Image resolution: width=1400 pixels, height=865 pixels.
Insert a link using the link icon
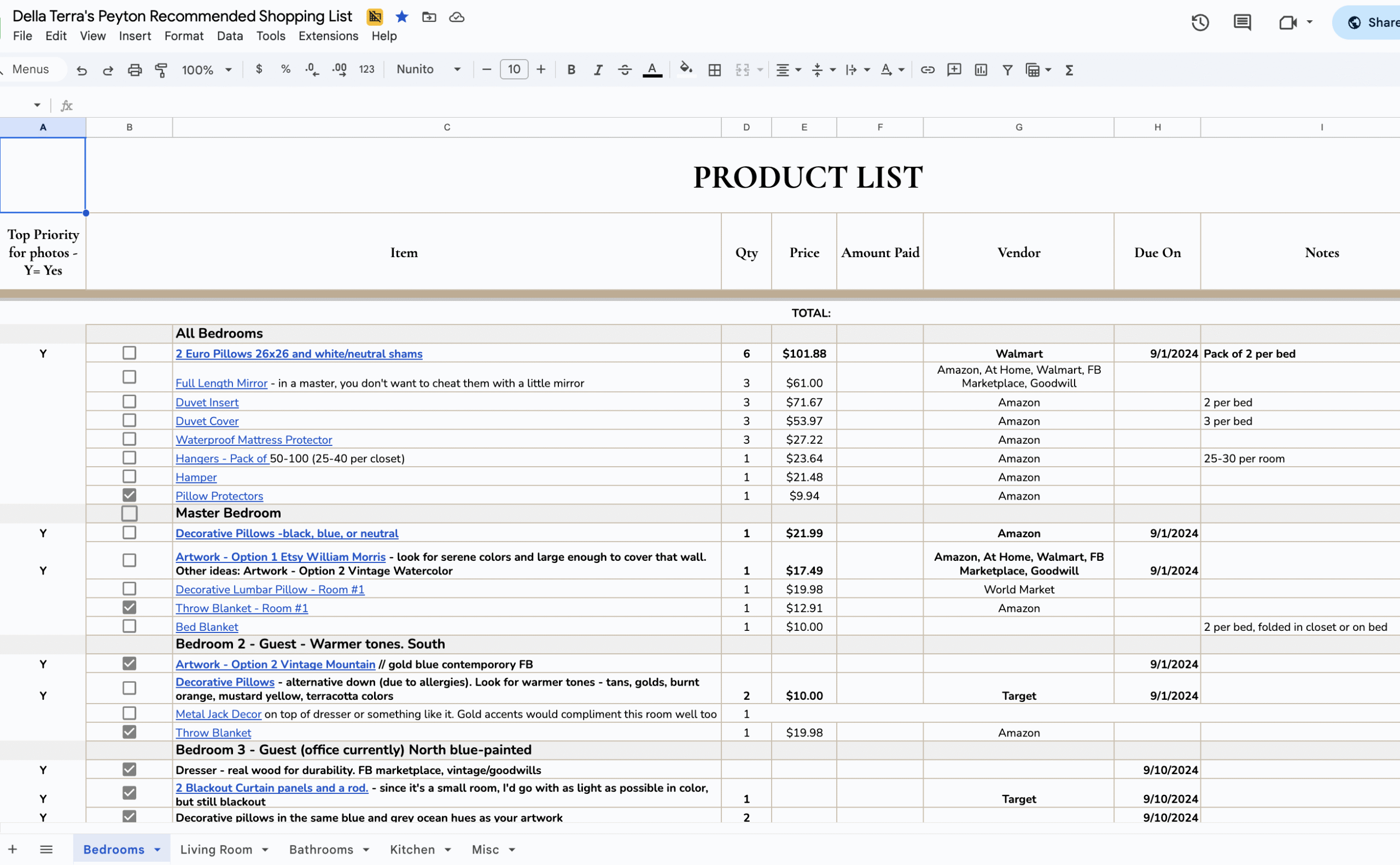click(x=927, y=69)
